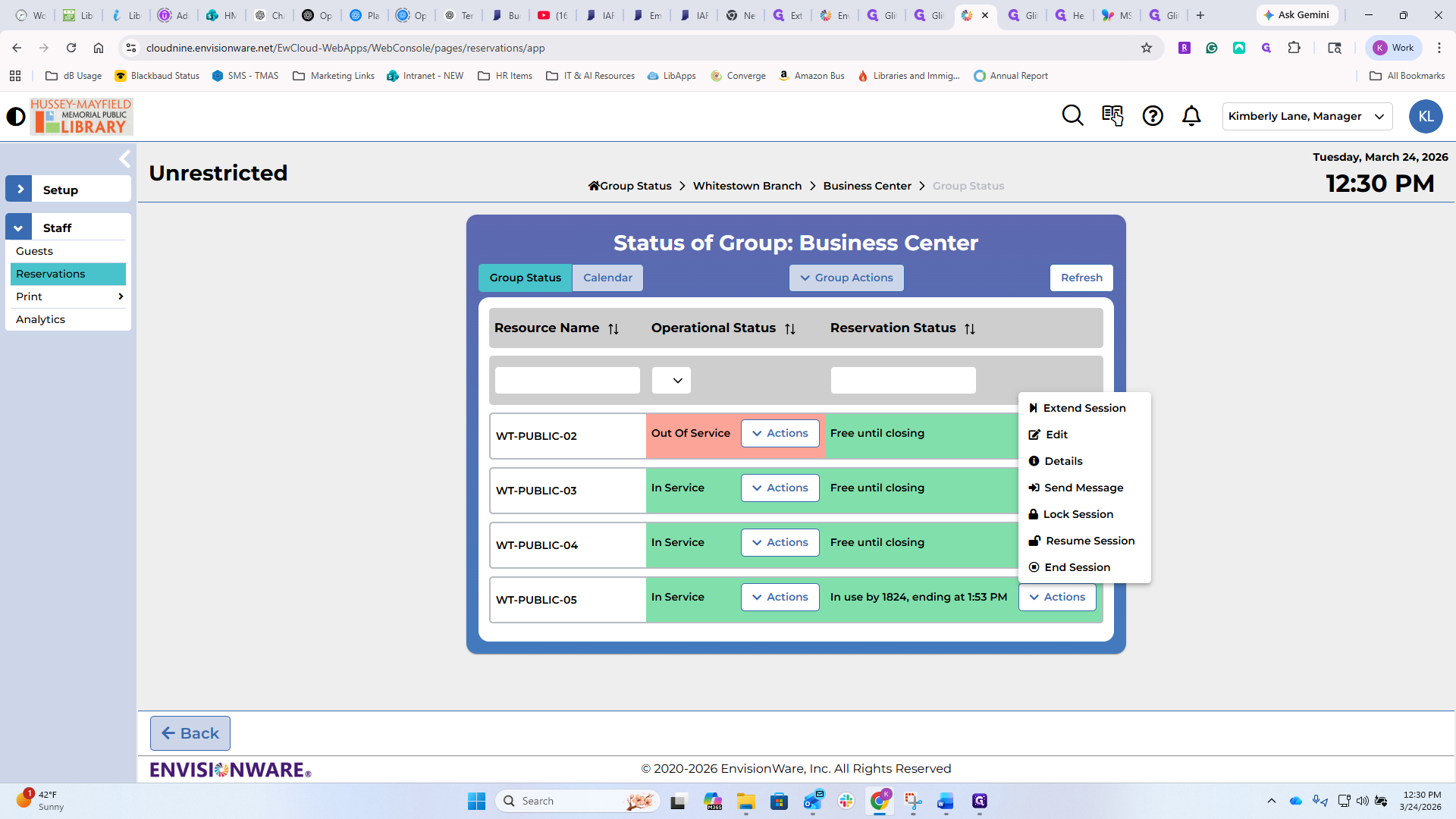
Task: Sort by Reservation Status column arrows
Action: pyautogui.click(x=970, y=329)
